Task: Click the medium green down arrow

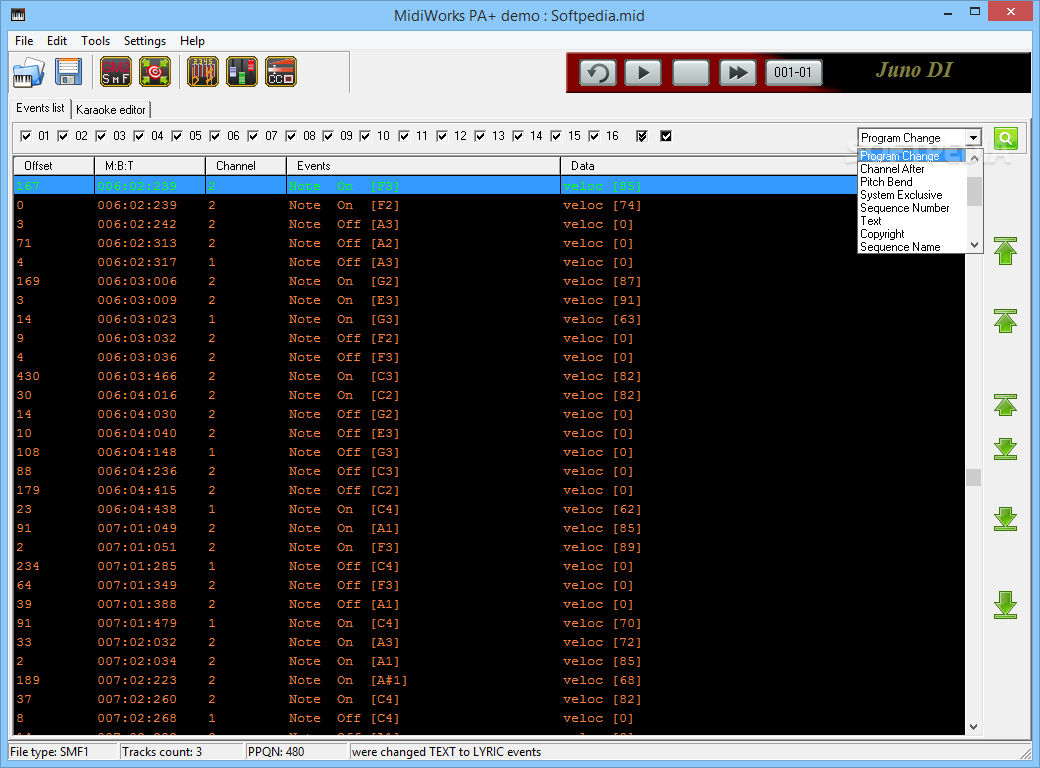Action: click(1006, 519)
